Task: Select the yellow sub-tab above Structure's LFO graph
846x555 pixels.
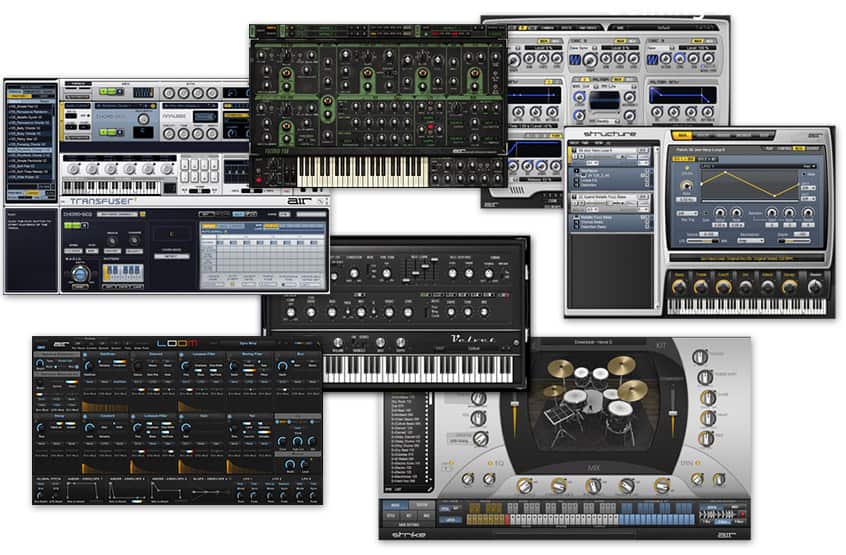Action: click(683, 159)
